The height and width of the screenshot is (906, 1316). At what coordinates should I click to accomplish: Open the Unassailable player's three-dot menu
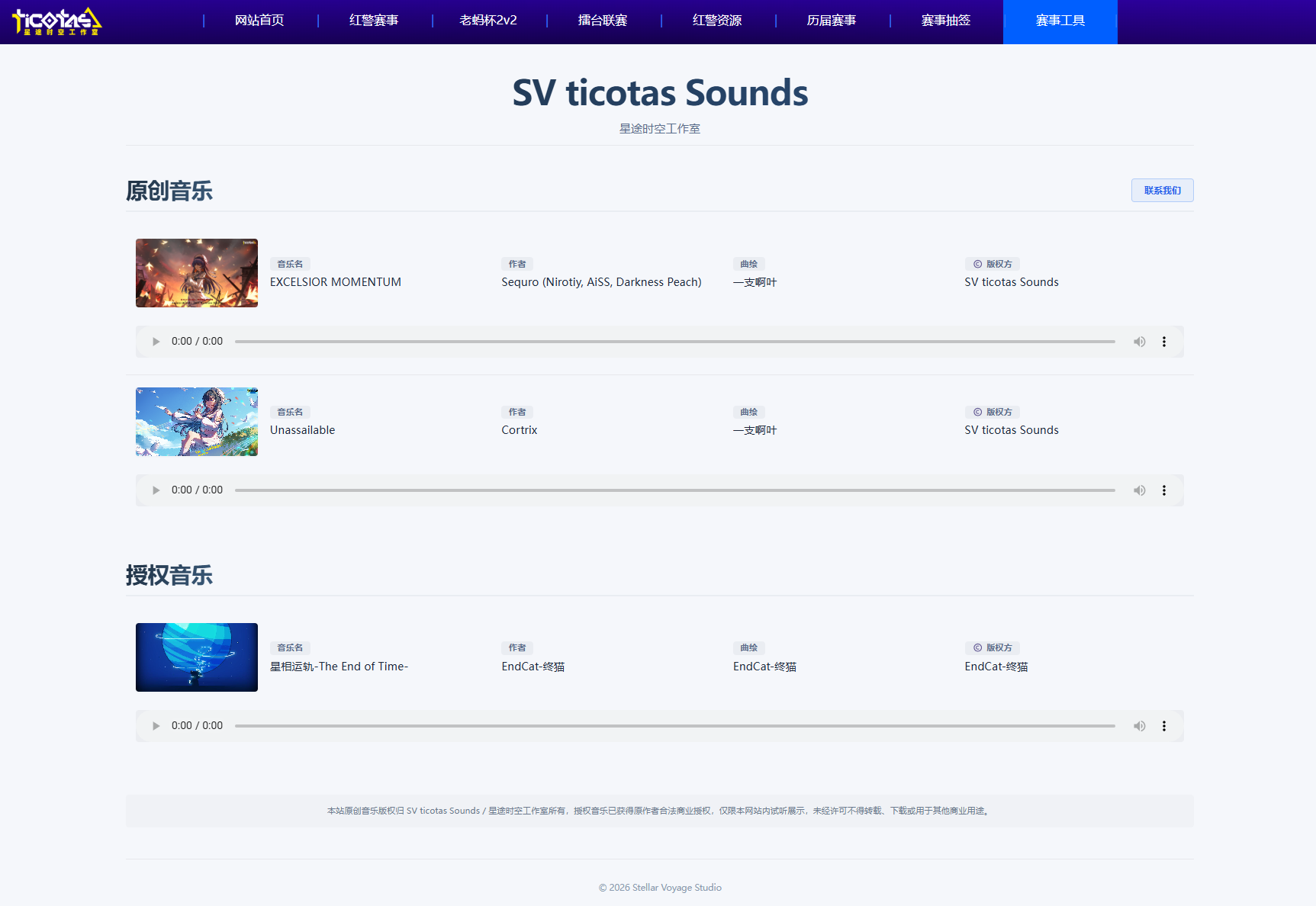[x=1163, y=490]
